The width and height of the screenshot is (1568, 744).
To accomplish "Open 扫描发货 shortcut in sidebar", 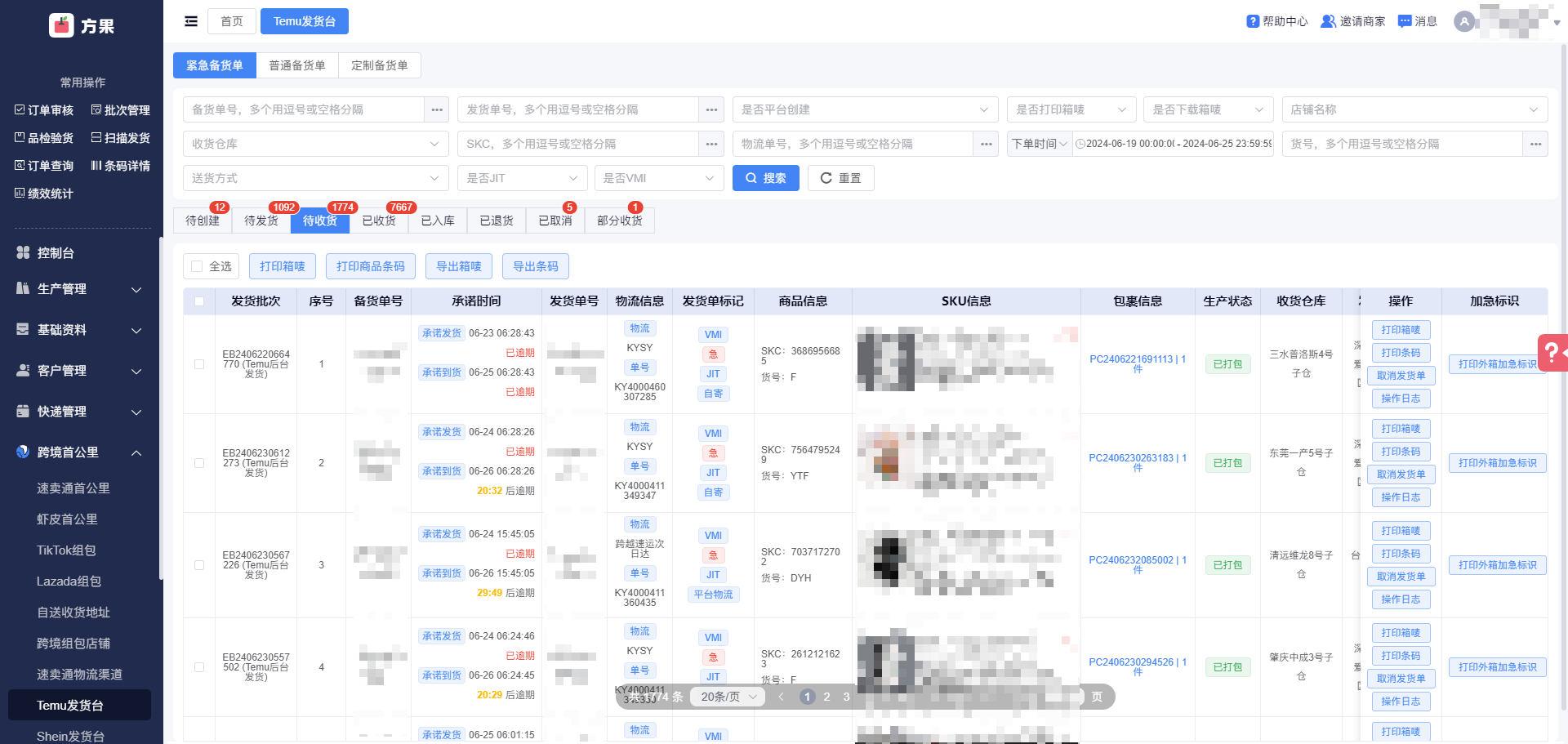I will (120, 138).
